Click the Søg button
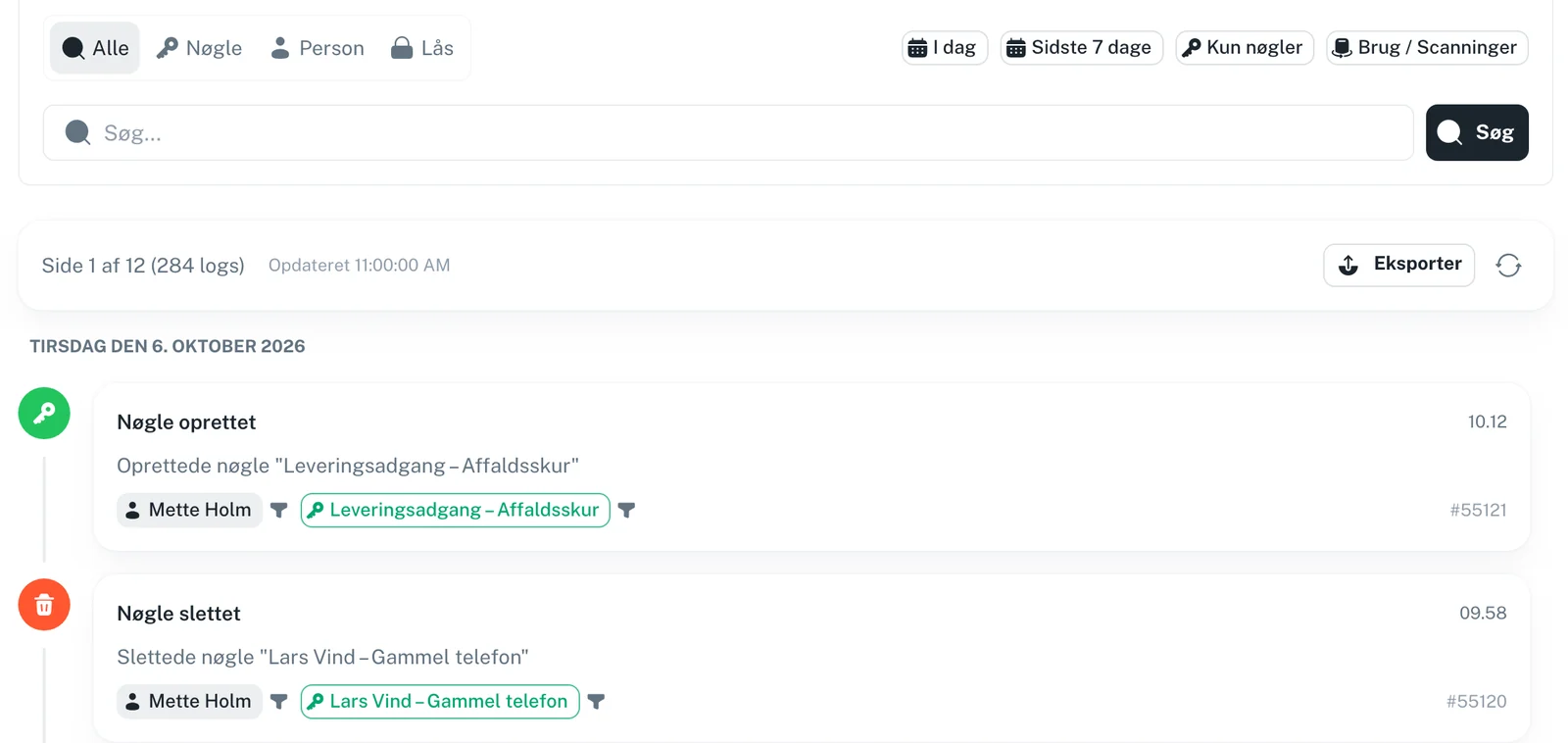Screen dimensions: 1568x743 pos(1477,132)
